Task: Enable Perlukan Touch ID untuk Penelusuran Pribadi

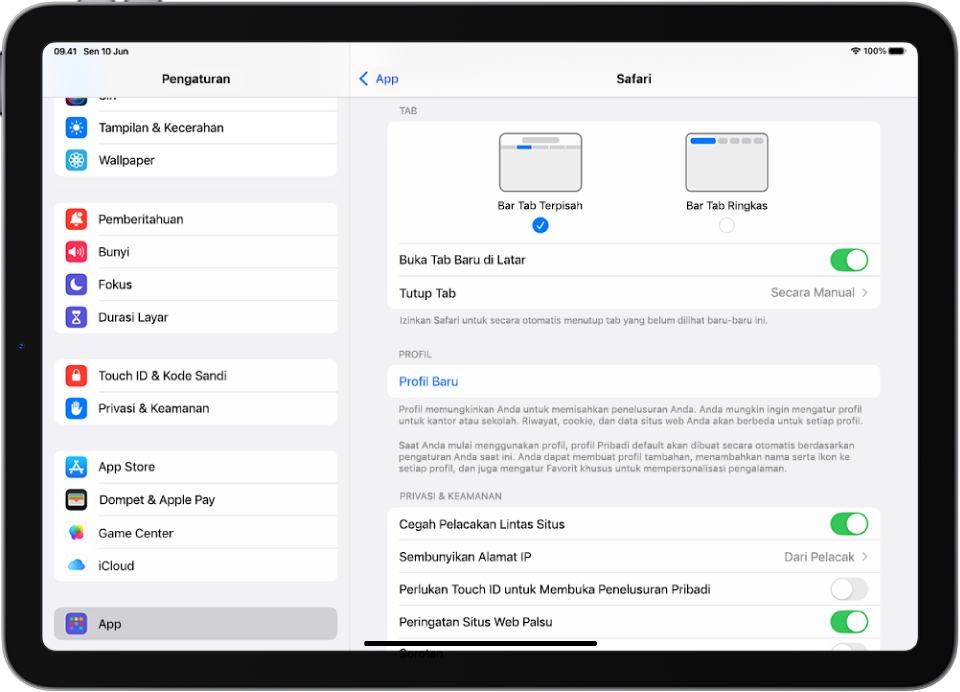Action: click(x=849, y=589)
